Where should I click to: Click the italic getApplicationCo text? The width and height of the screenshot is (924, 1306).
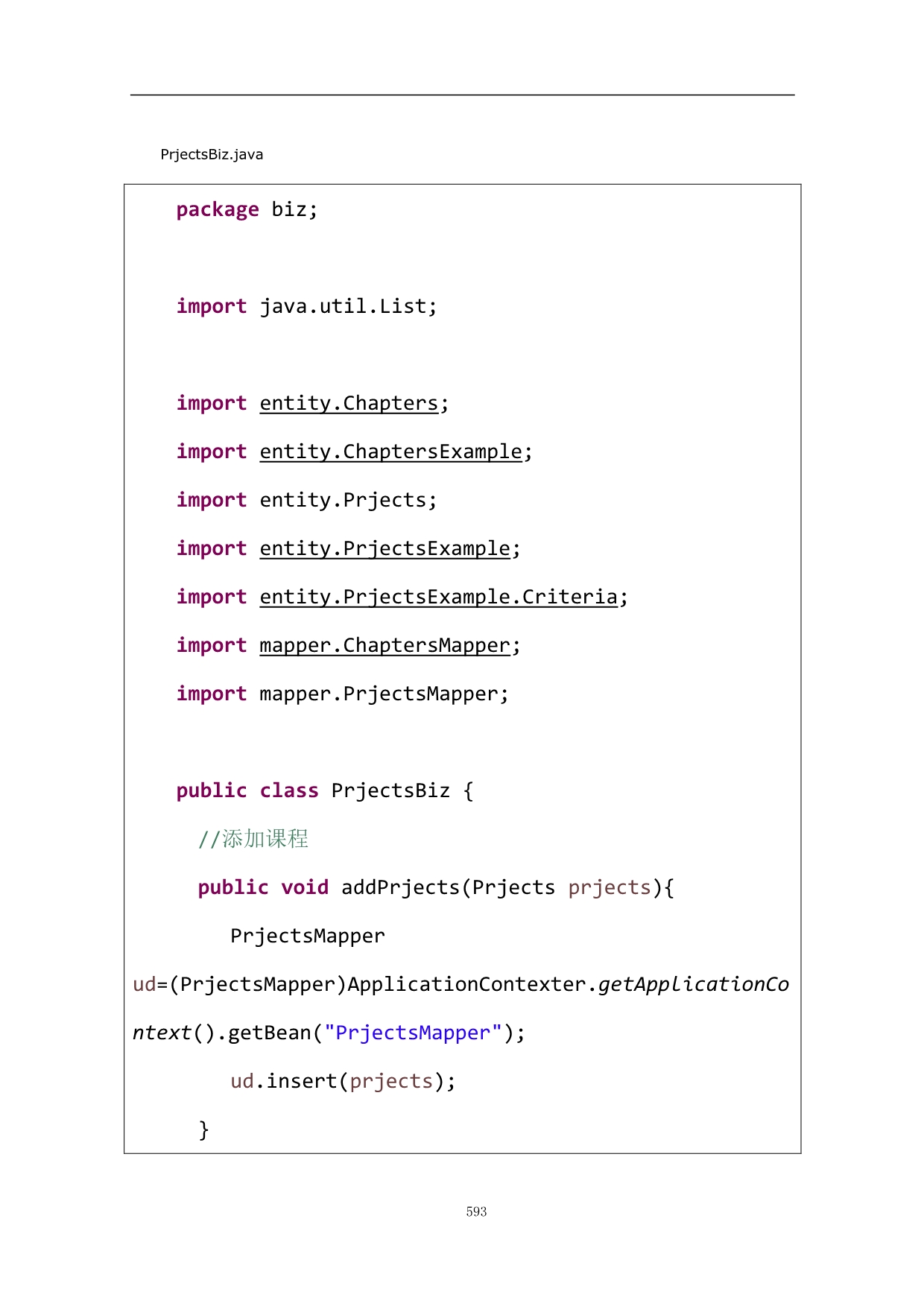click(x=693, y=984)
